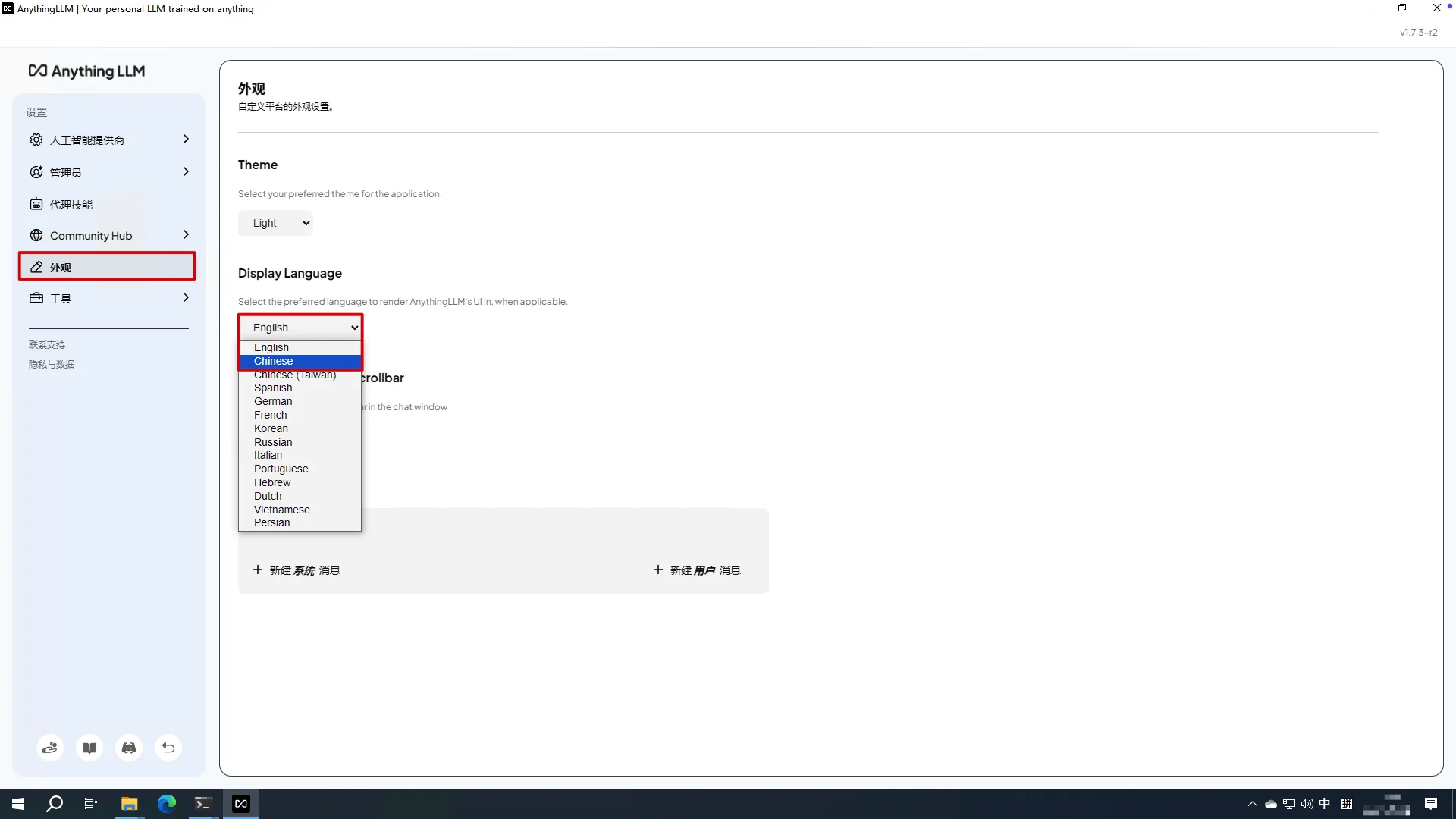The image size is (1456, 819).
Task: Select Persian in the language list
Action: pyautogui.click(x=300, y=523)
